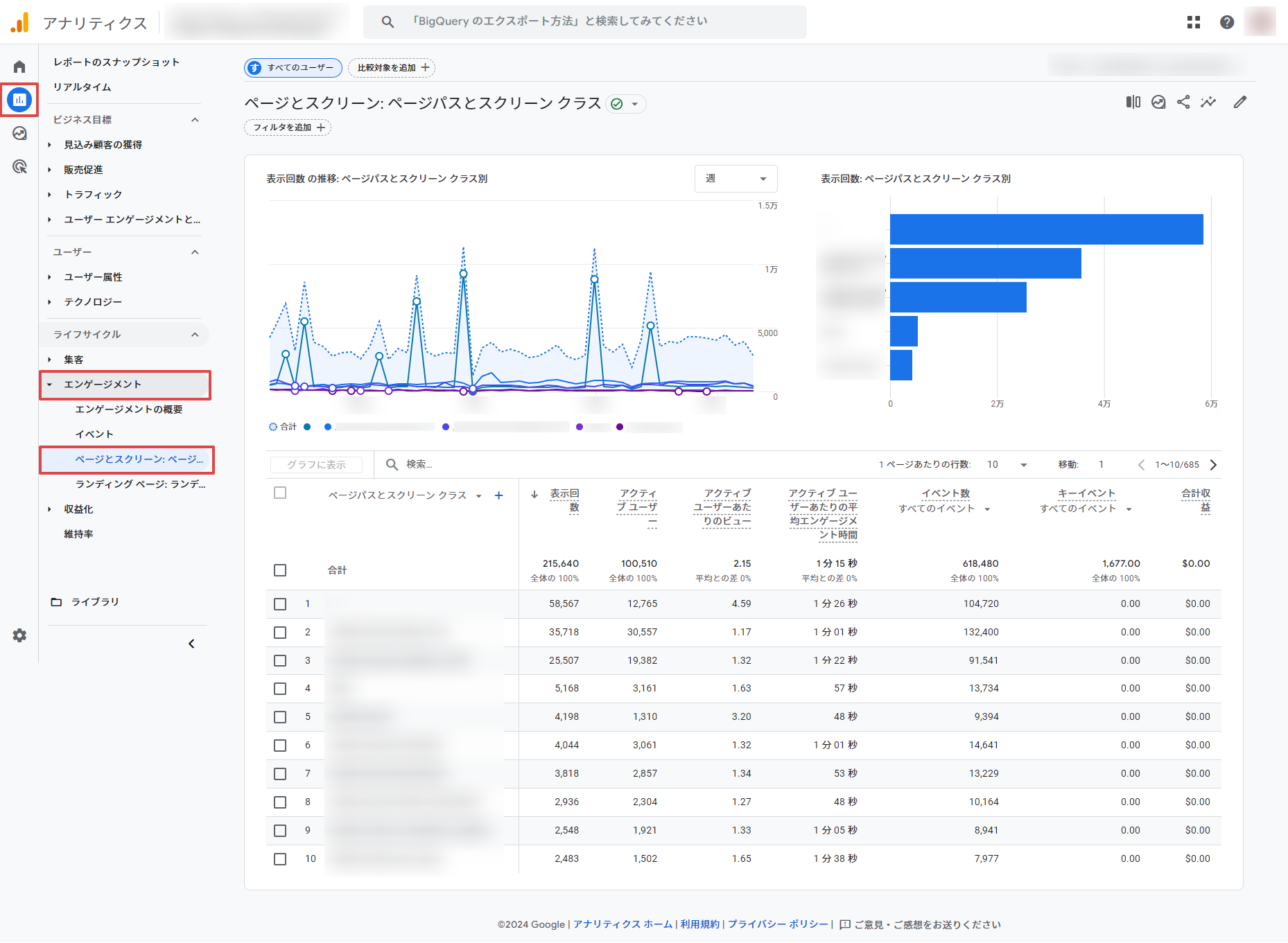Screen dimensions: 1288x943
Task: Add a dimension with the plus icon
Action: 498,495
